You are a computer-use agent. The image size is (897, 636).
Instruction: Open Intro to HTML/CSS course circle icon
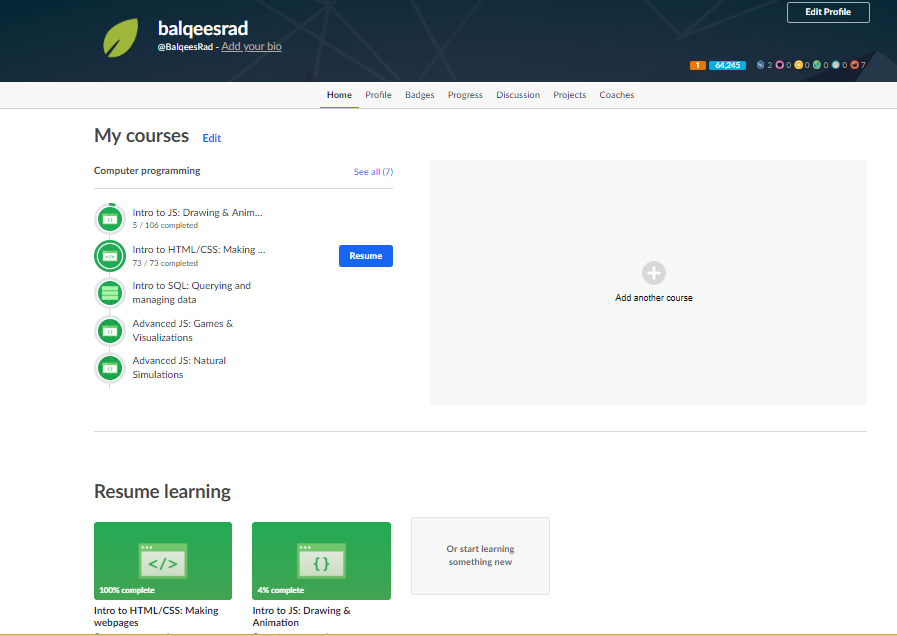click(x=110, y=256)
